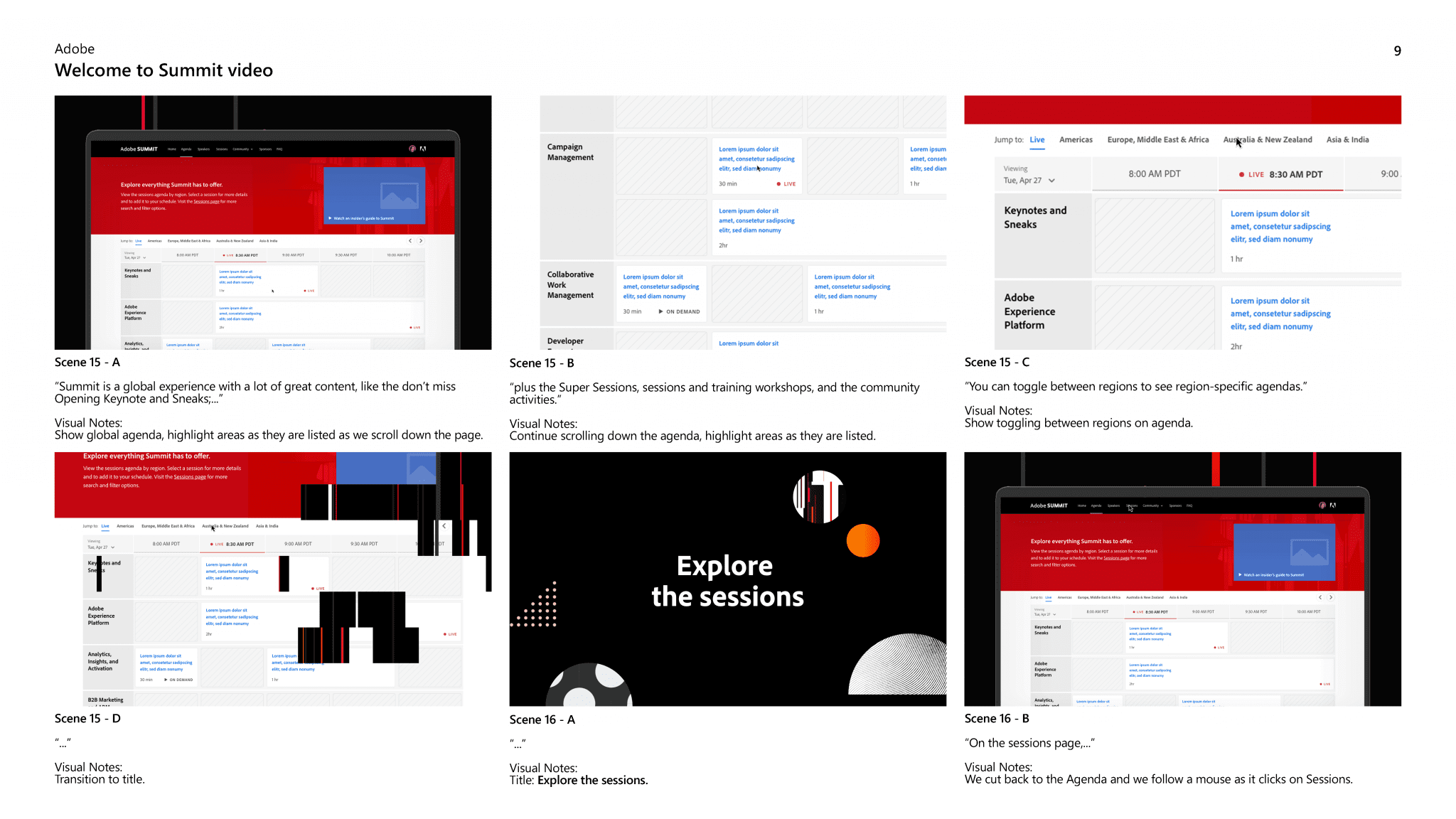Viewport: 1456px width, 819px height.
Task: Select Australia & New Zealand in Scene 15-C
Action: [x=1268, y=140]
